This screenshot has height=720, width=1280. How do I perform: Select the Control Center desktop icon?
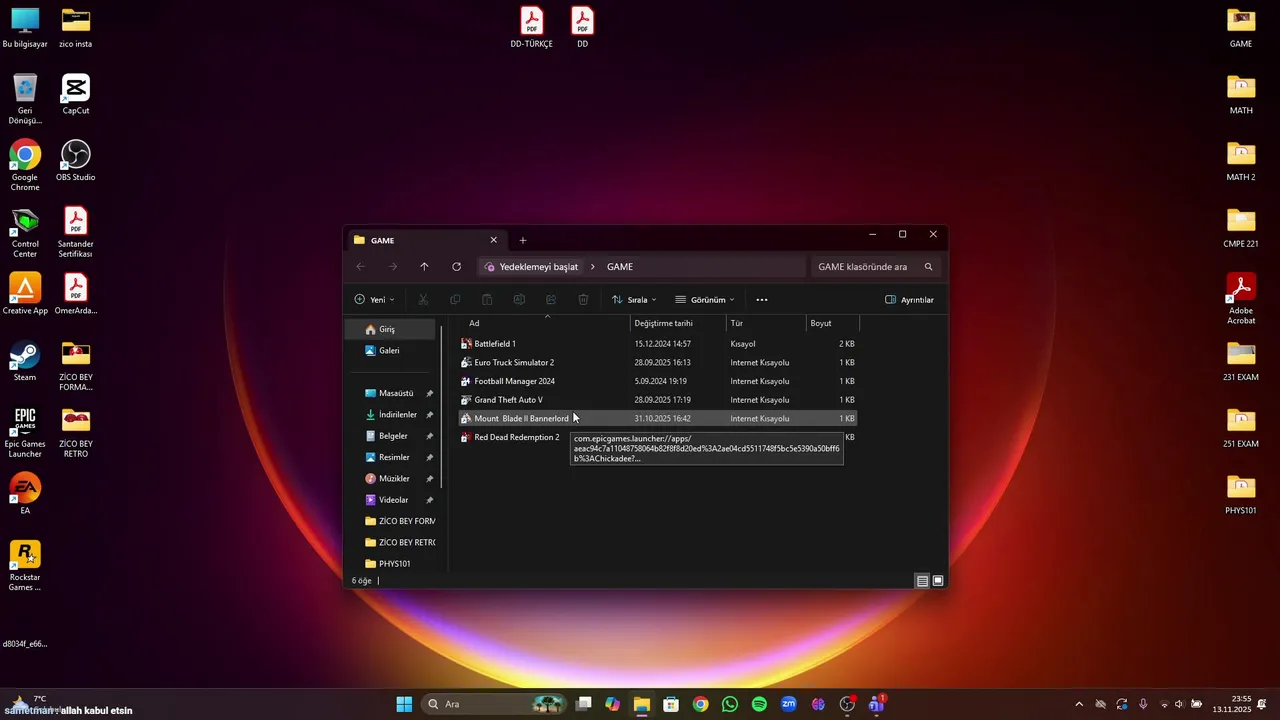click(x=25, y=233)
